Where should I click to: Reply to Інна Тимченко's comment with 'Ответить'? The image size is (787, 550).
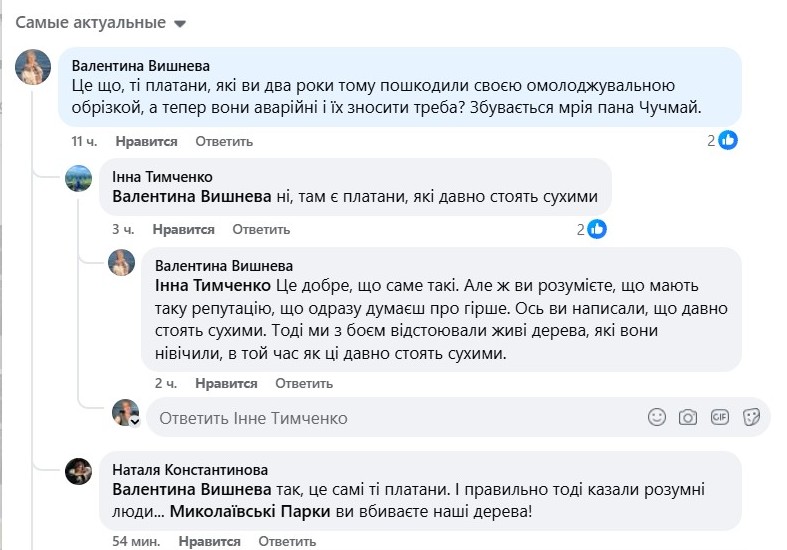pos(261,229)
